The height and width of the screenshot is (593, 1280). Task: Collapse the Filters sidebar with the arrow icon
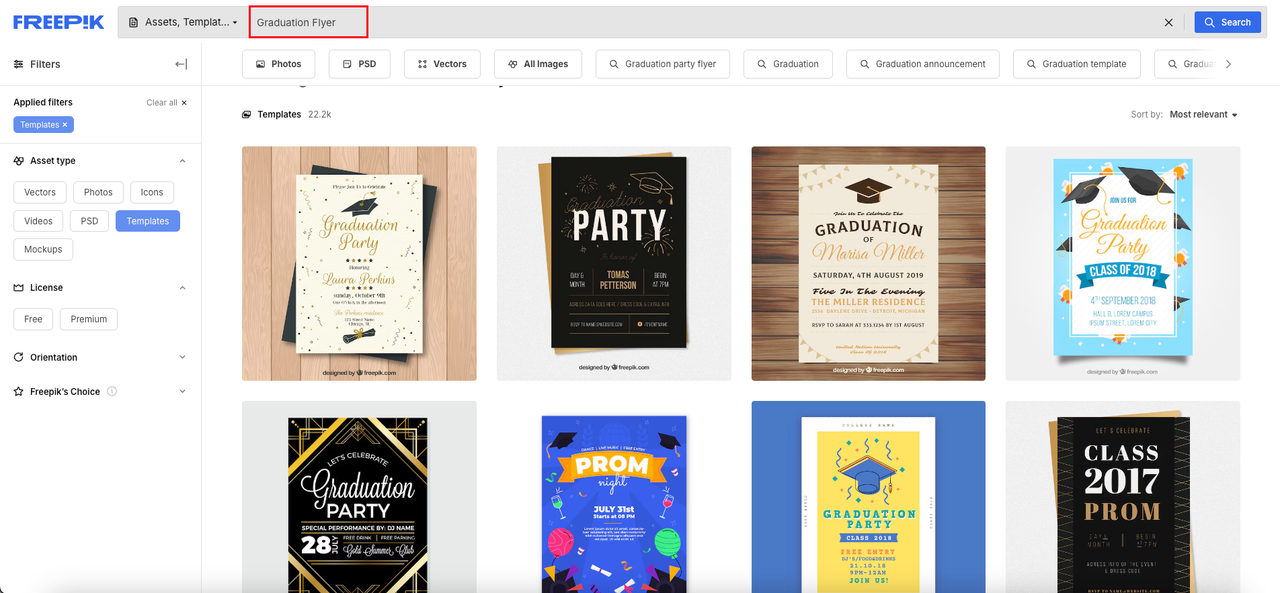click(x=181, y=64)
